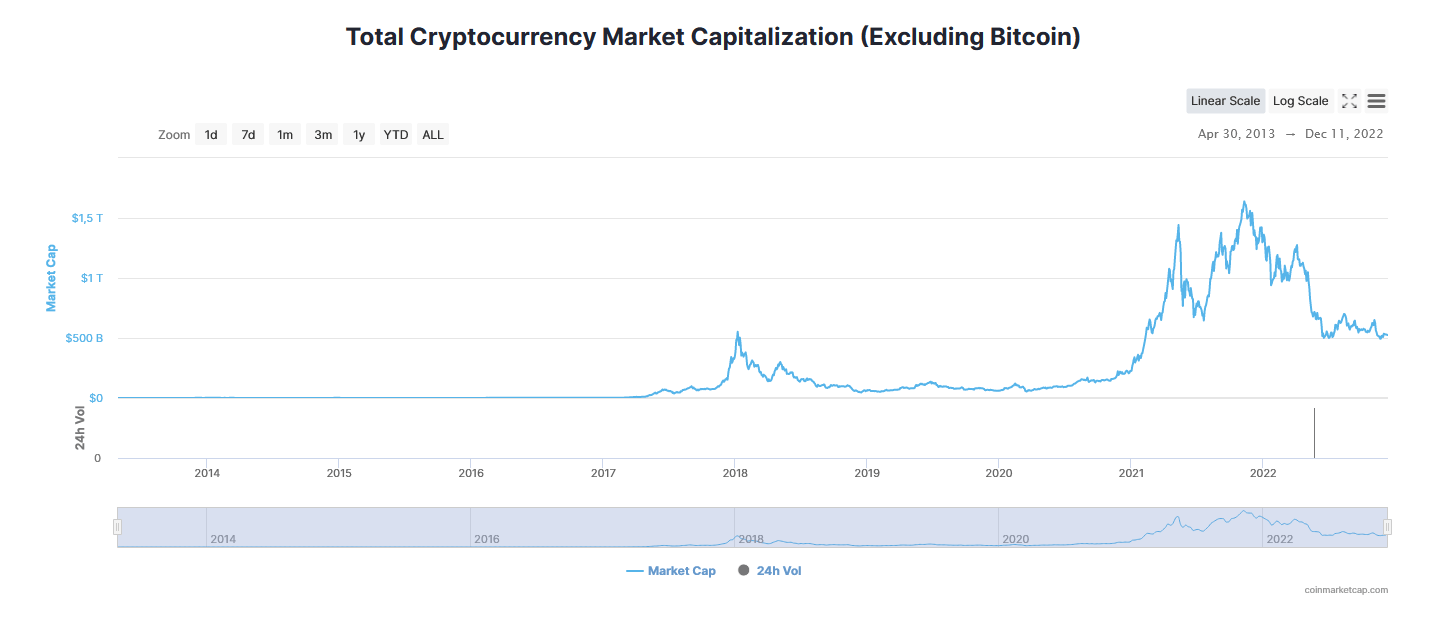1438x623 pixels.
Task: Click the left navigator range handle
Action: 117,527
